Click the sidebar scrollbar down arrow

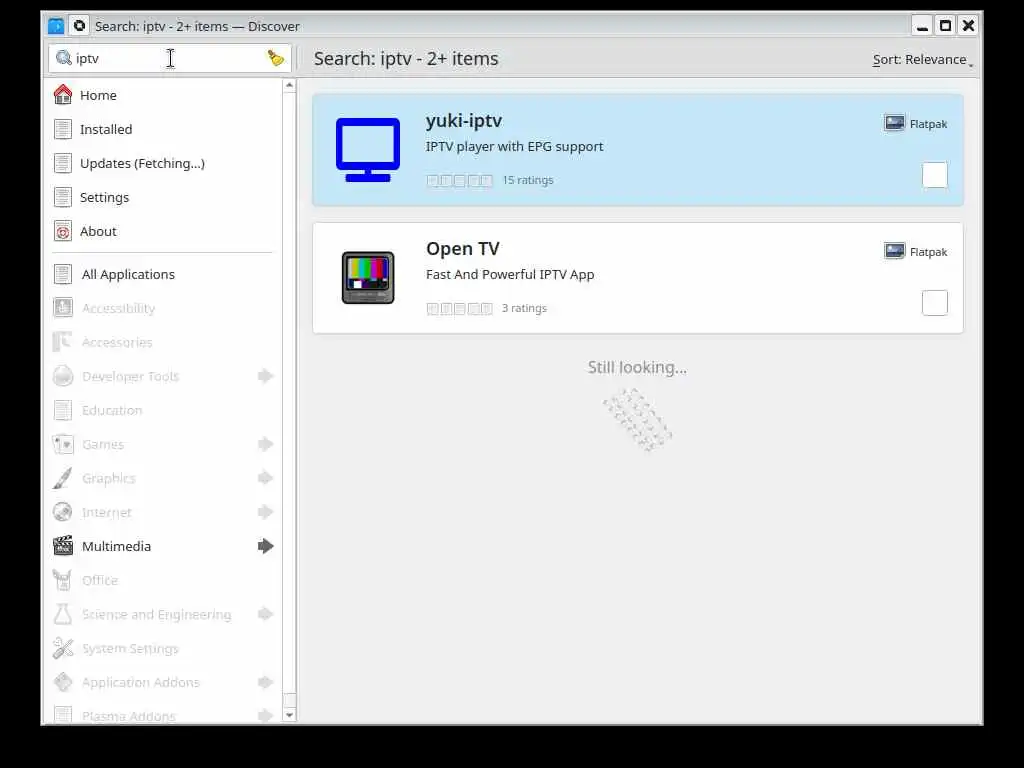(289, 715)
